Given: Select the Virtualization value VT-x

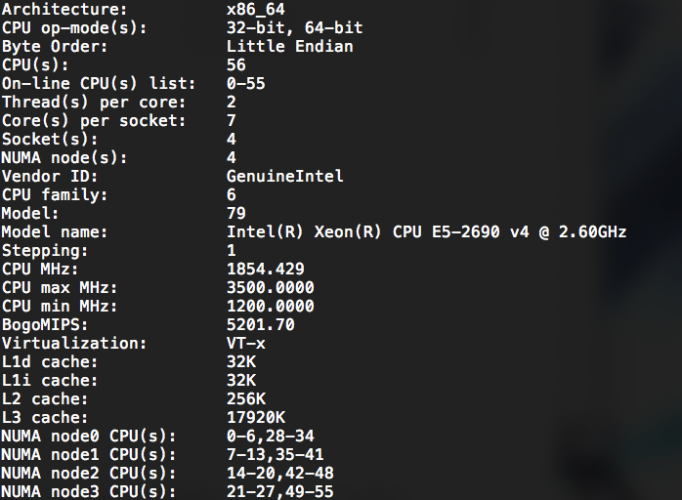Looking at the screenshot, I should 246,343.
